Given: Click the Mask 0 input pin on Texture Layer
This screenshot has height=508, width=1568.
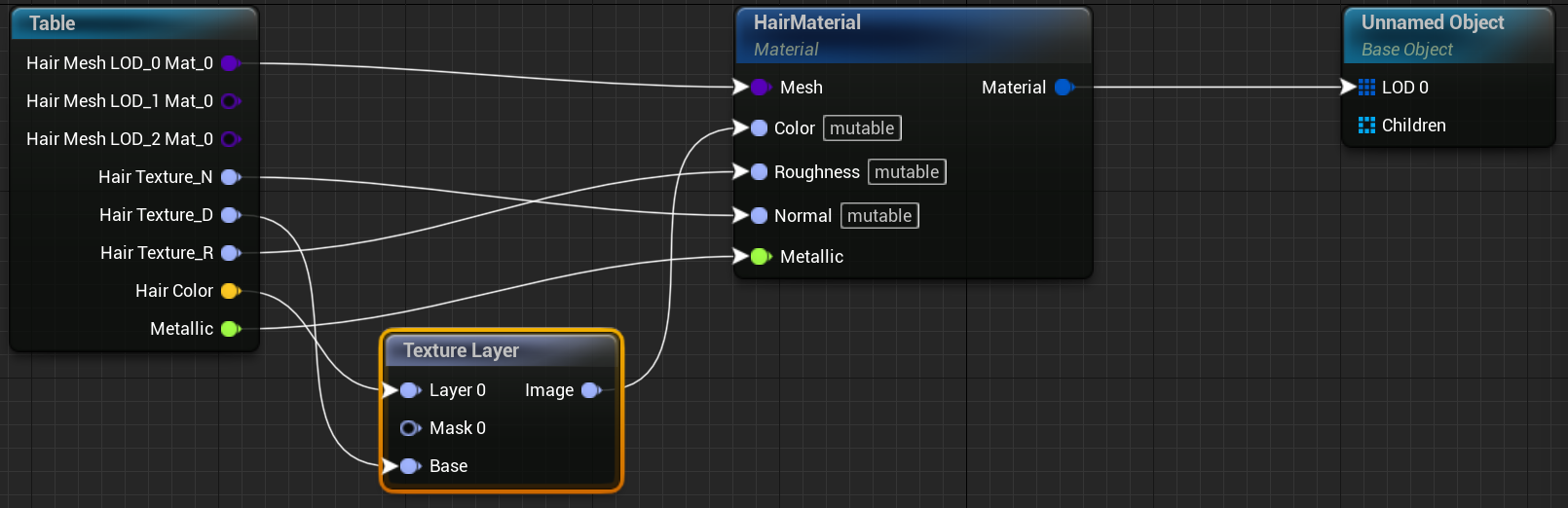Looking at the screenshot, I should point(410,428).
